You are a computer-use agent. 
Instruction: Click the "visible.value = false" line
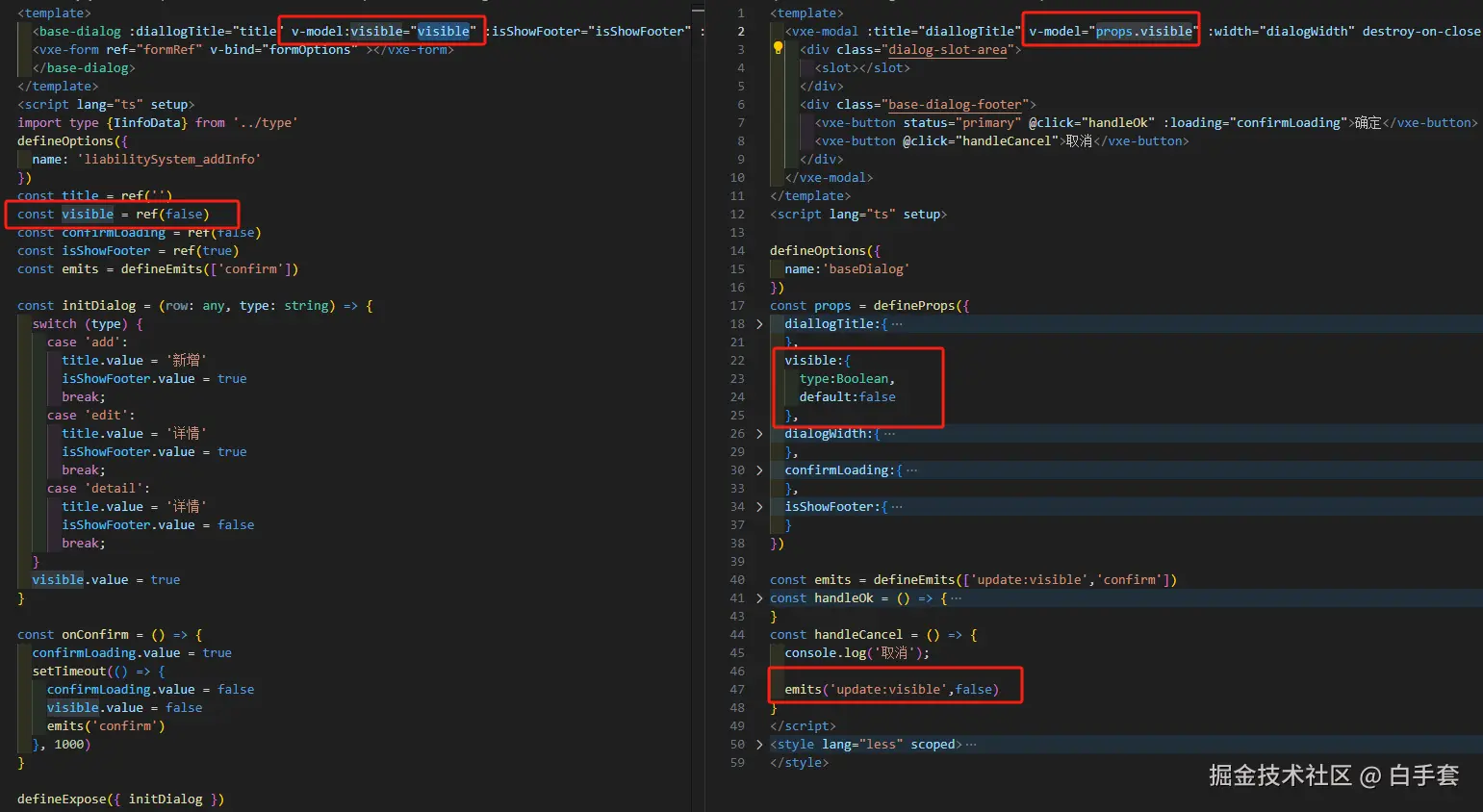click(x=125, y=708)
